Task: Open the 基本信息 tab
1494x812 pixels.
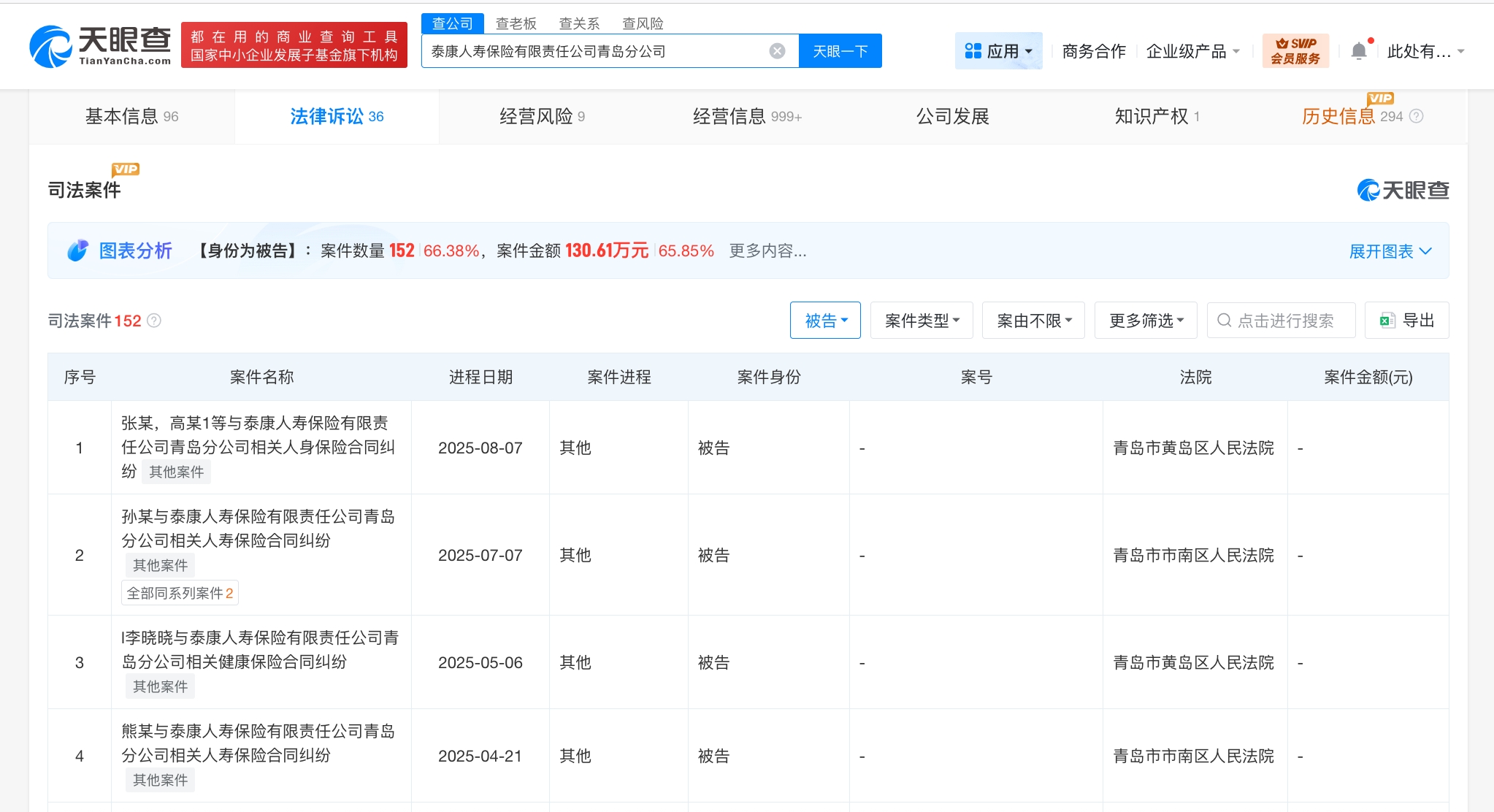Action: [131, 116]
